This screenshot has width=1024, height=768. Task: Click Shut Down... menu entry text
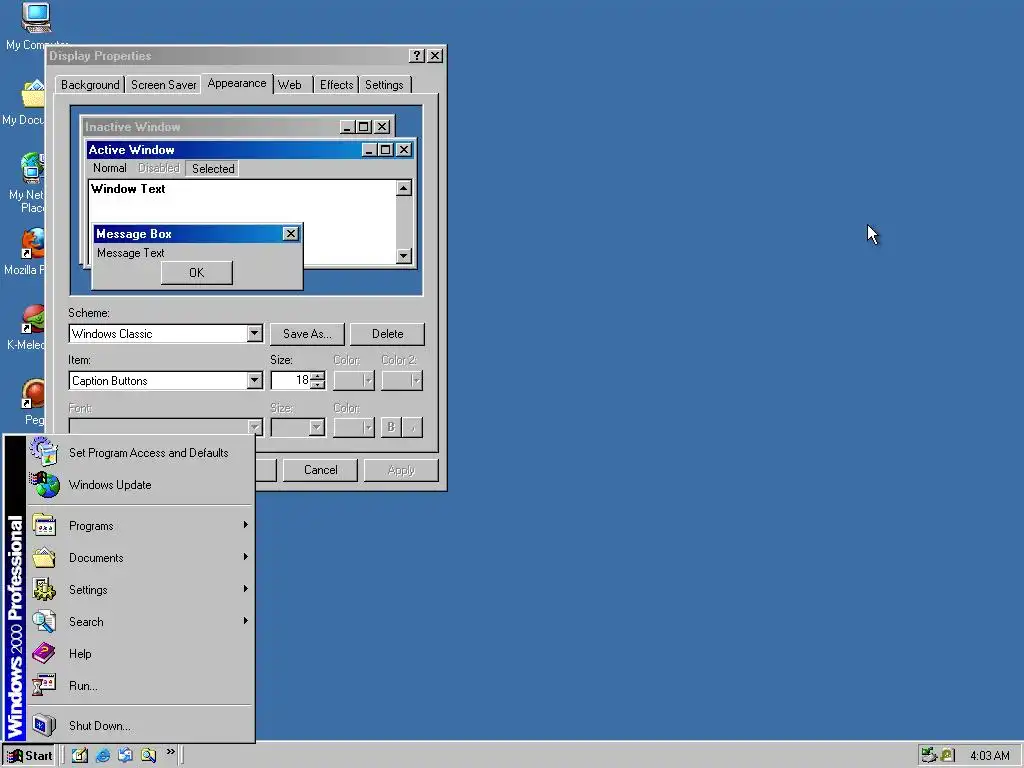99,726
